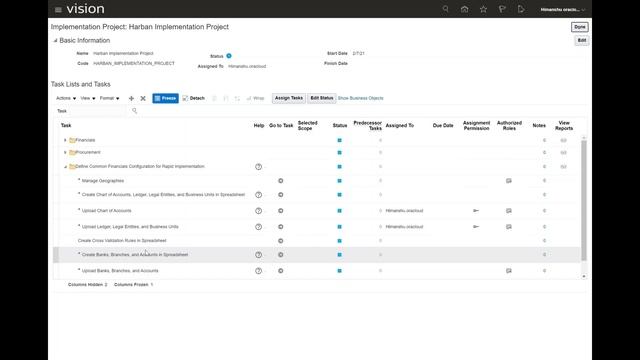Select Upload Banks, Branches, and Accounts row

pos(317,271)
